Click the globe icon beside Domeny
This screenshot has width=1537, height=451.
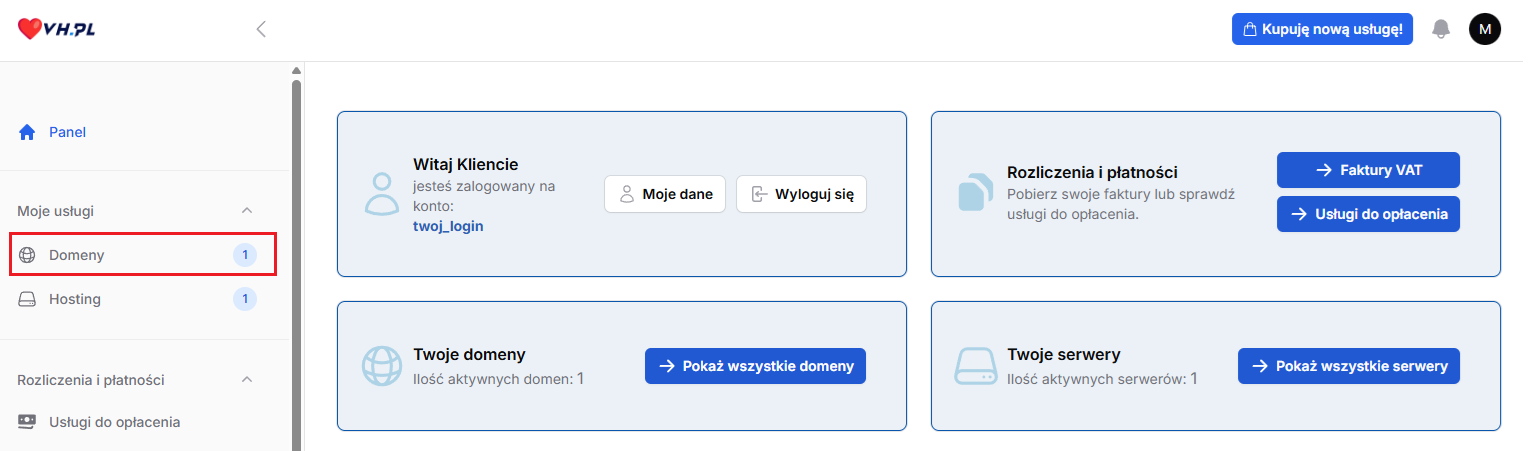27,255
